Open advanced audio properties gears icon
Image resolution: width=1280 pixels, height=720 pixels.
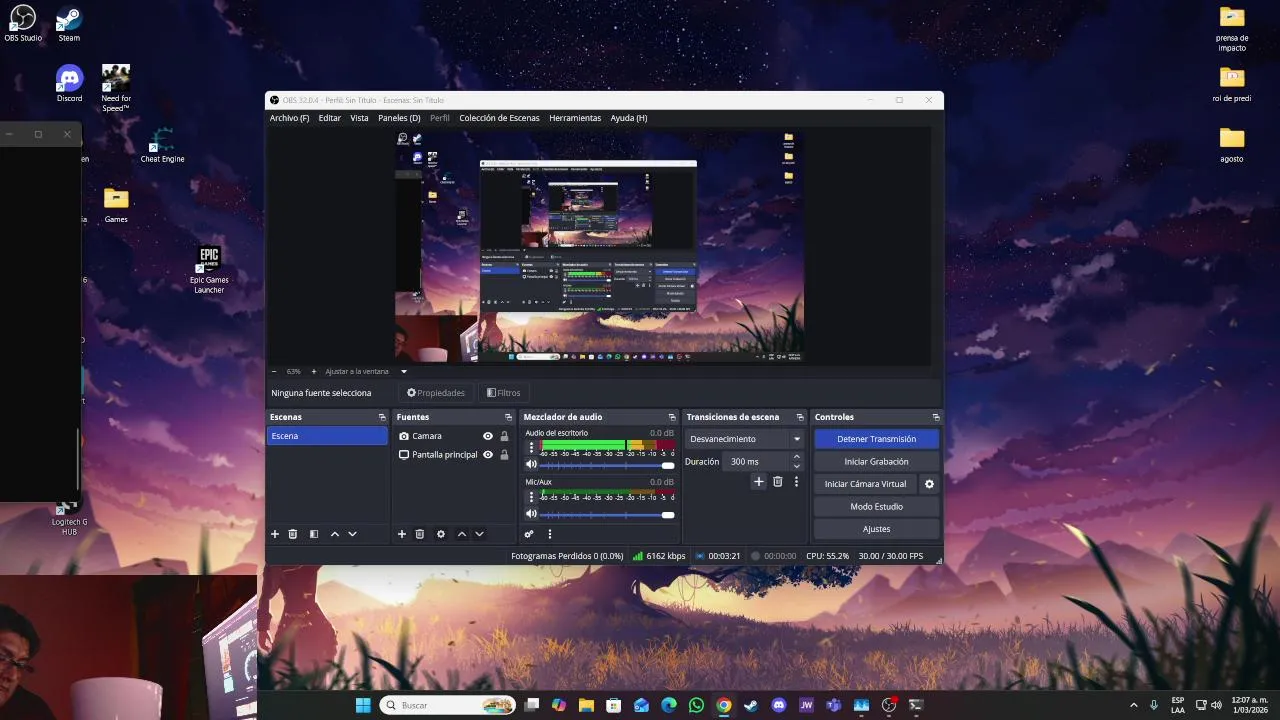click(x=529, y=534)
